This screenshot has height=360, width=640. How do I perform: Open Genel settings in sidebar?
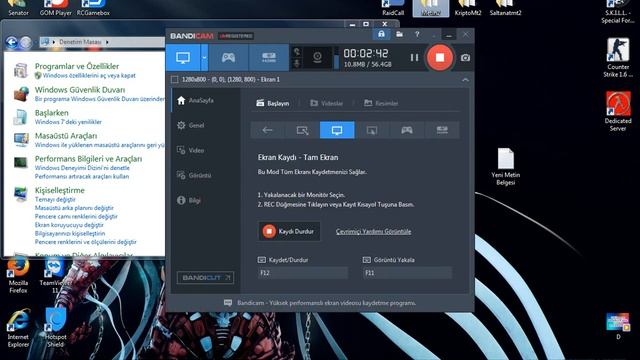(190, 125)
